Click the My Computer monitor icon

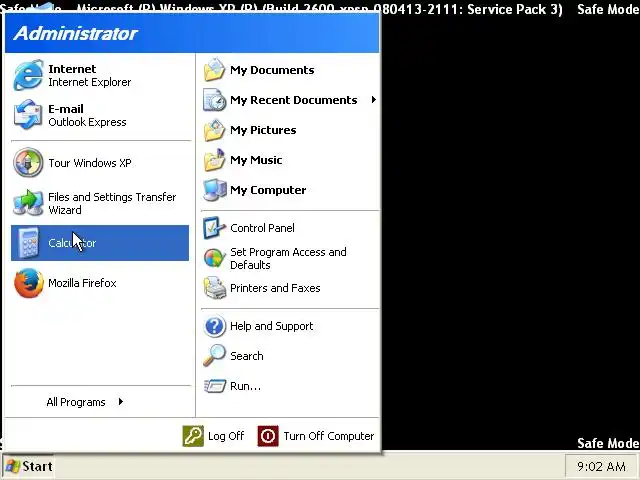point(215,190)
